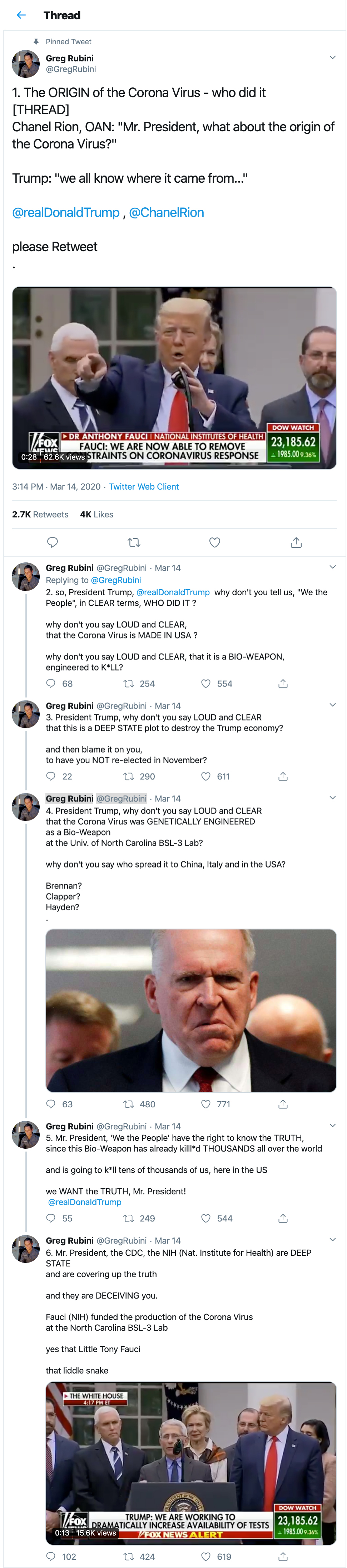Screen dimensions: 347x1568
Task: Share tweet 5 about the TRUTH
Action: point(283,1219)
